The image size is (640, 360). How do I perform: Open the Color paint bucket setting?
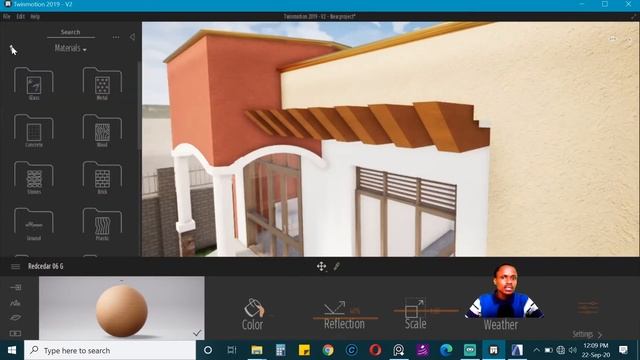[x=253, y=314]
